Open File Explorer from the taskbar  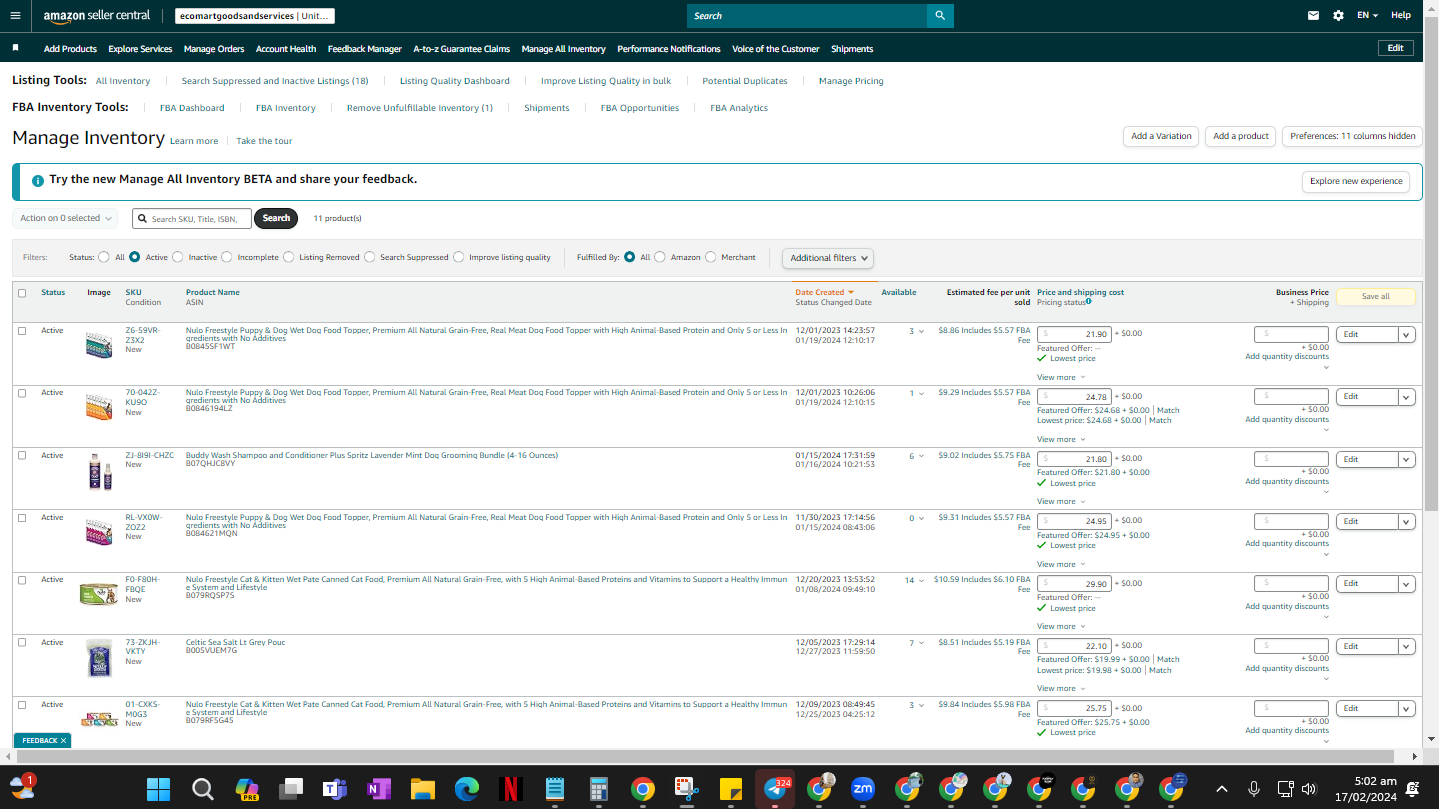[x=422, y=789]
